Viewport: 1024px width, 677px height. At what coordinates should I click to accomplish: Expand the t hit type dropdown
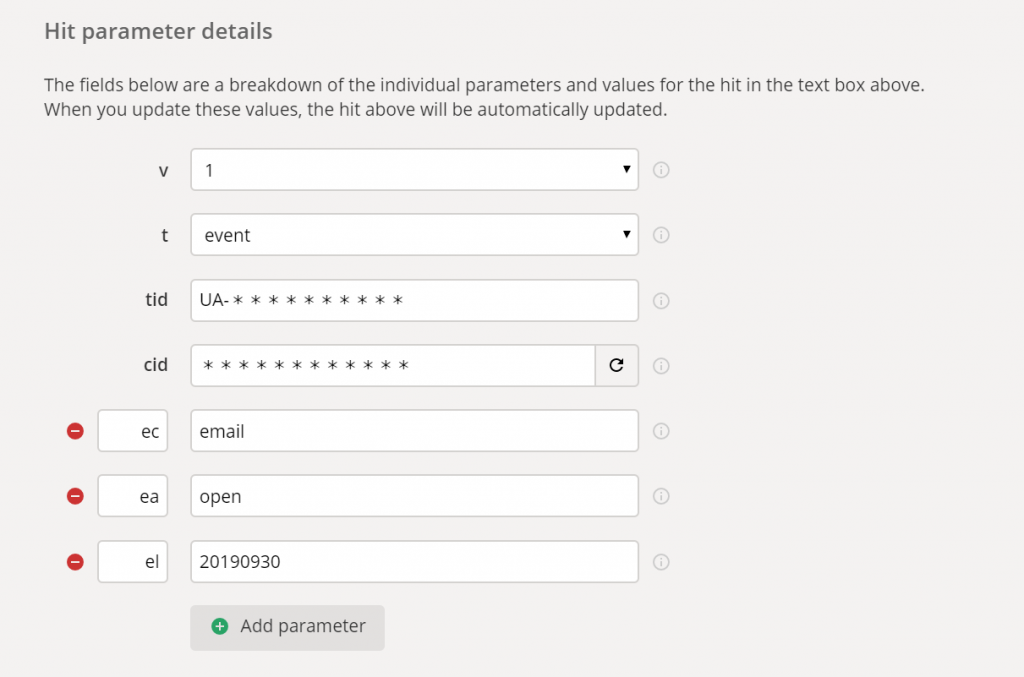(414, 235)
